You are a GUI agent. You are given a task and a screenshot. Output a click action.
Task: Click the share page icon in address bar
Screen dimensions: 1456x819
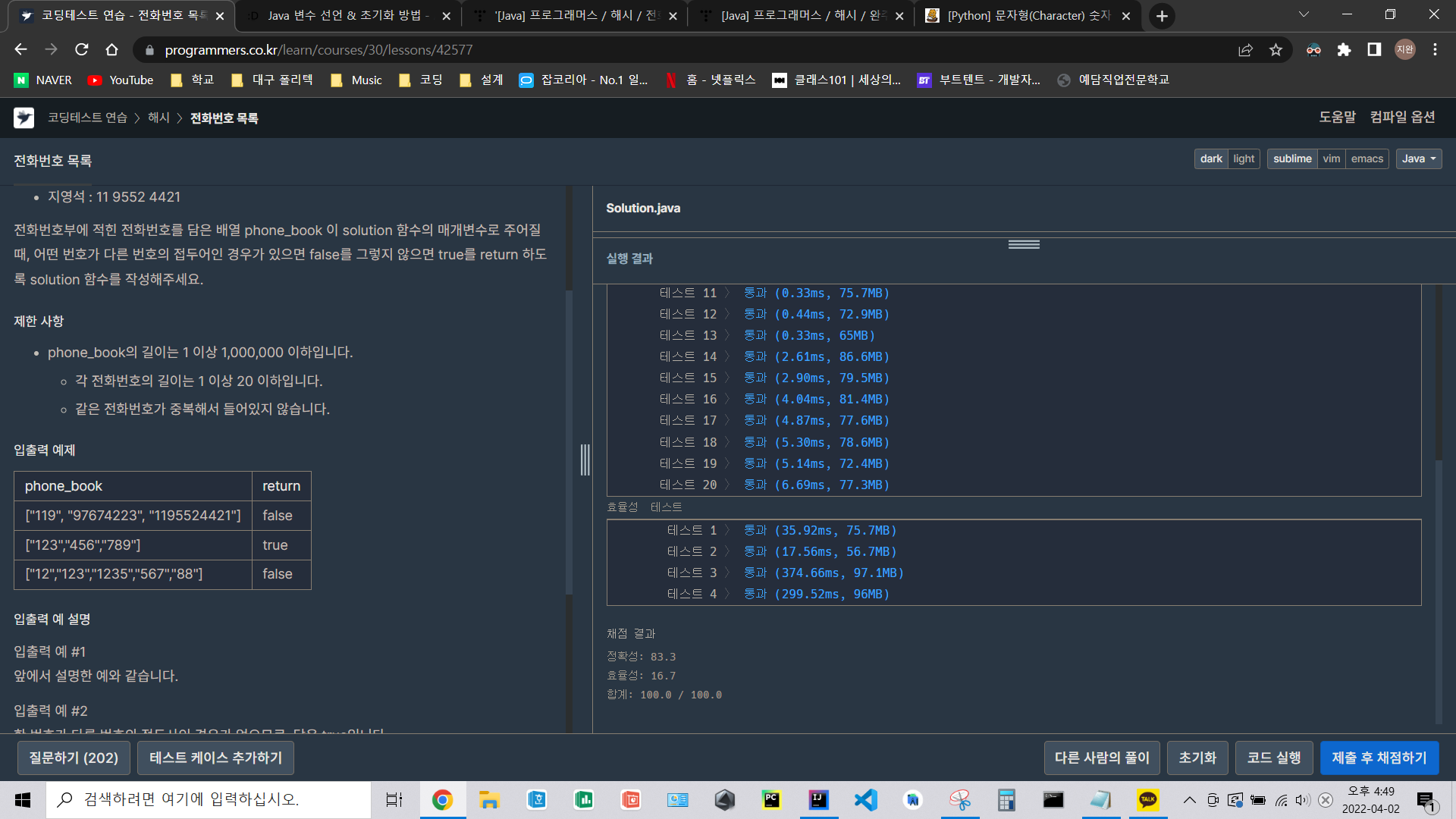pos(1245,50)
